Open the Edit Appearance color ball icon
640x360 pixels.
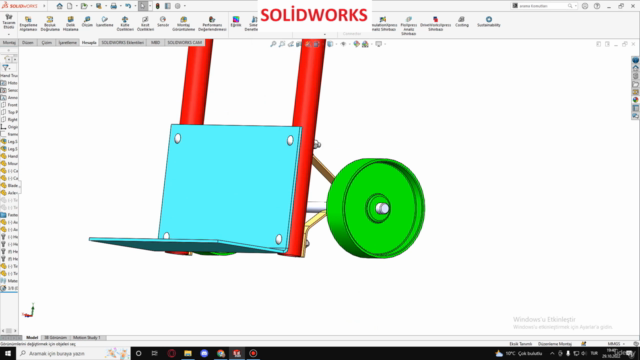pyautogui.click(x=356, y=44)
